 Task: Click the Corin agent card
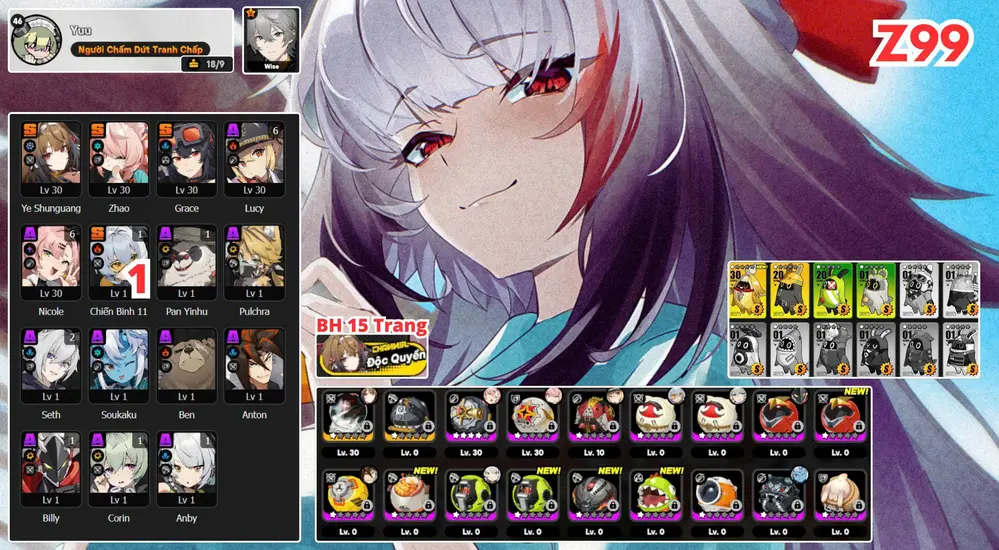(118, 468)
